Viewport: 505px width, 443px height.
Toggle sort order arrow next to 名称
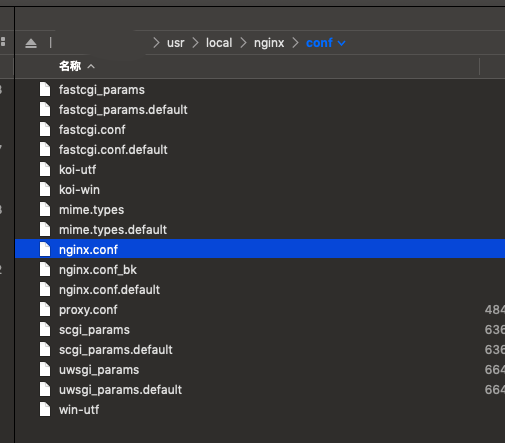91,67
